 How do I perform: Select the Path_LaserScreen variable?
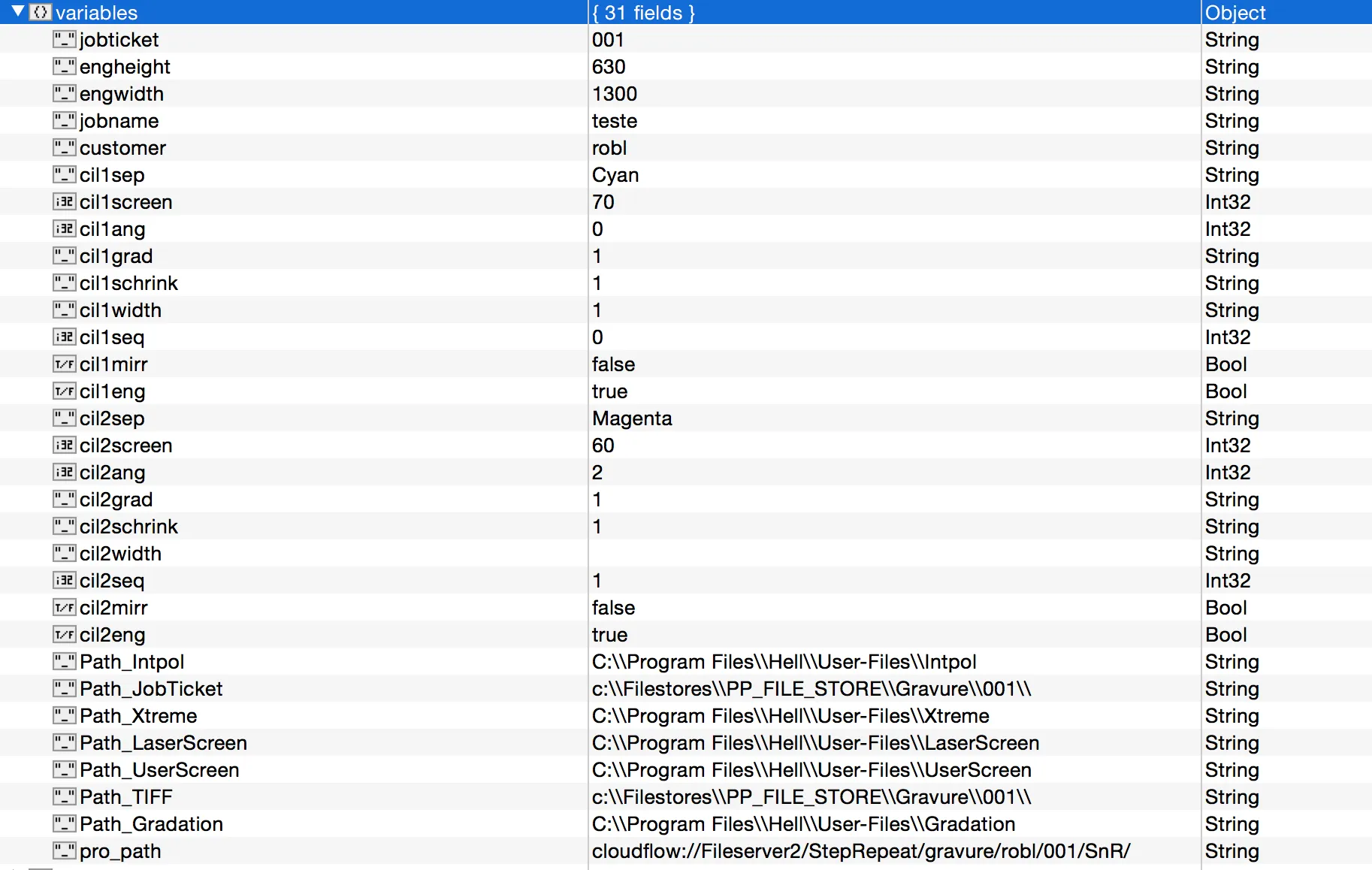pos(163,743)
